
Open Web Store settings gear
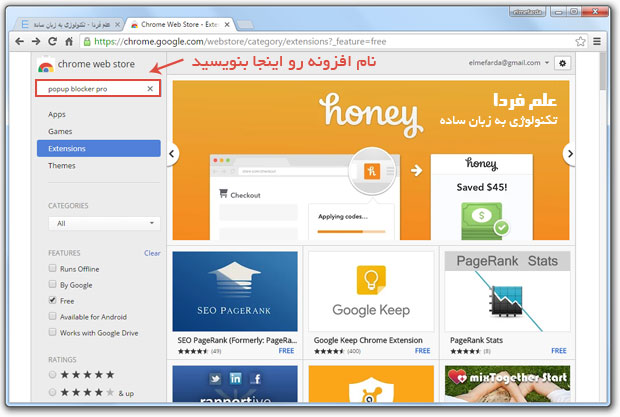(x=562, y=63)
